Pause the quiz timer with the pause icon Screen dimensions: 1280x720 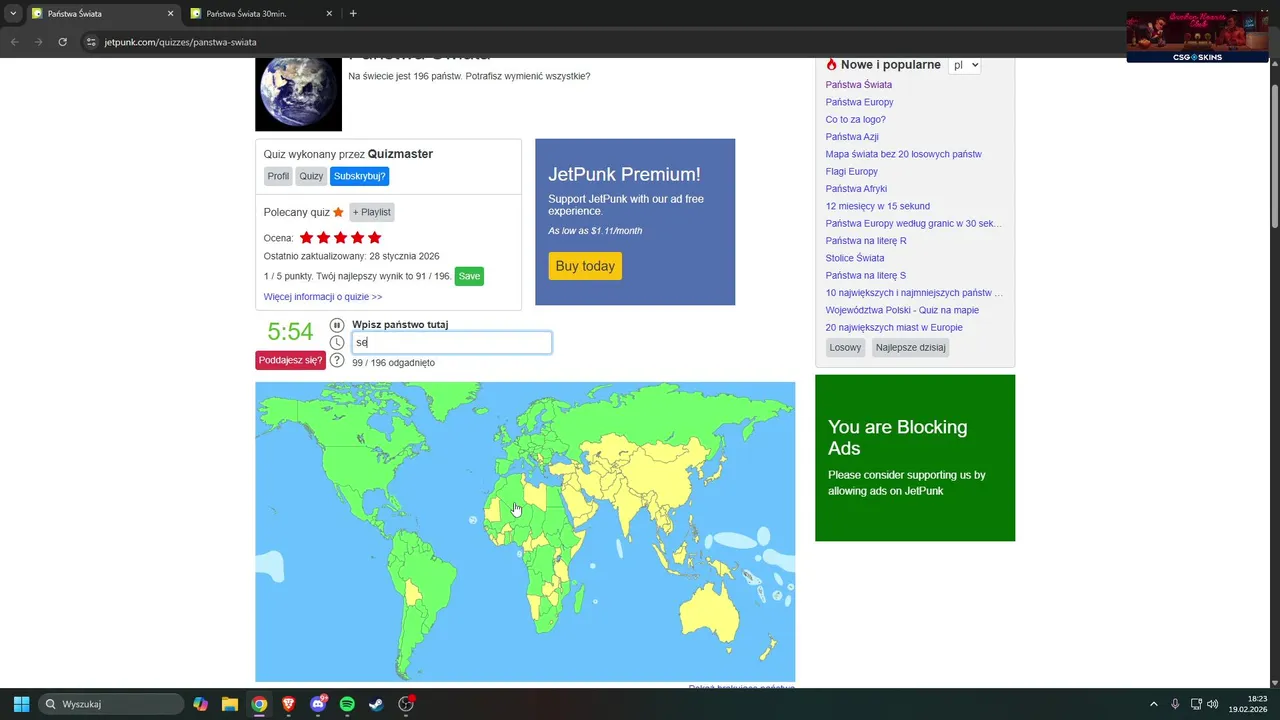click(x=337, y=325)
